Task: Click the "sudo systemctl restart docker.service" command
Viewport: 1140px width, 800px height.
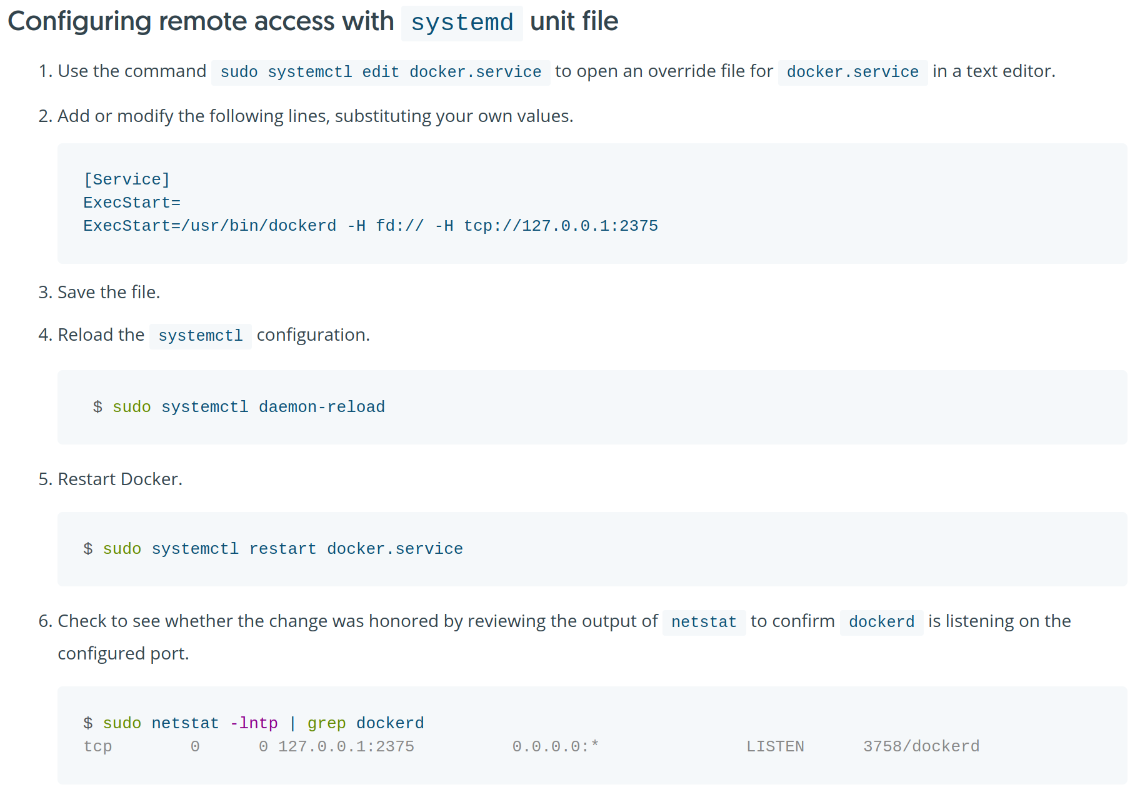Action: [x=282, y=549]
